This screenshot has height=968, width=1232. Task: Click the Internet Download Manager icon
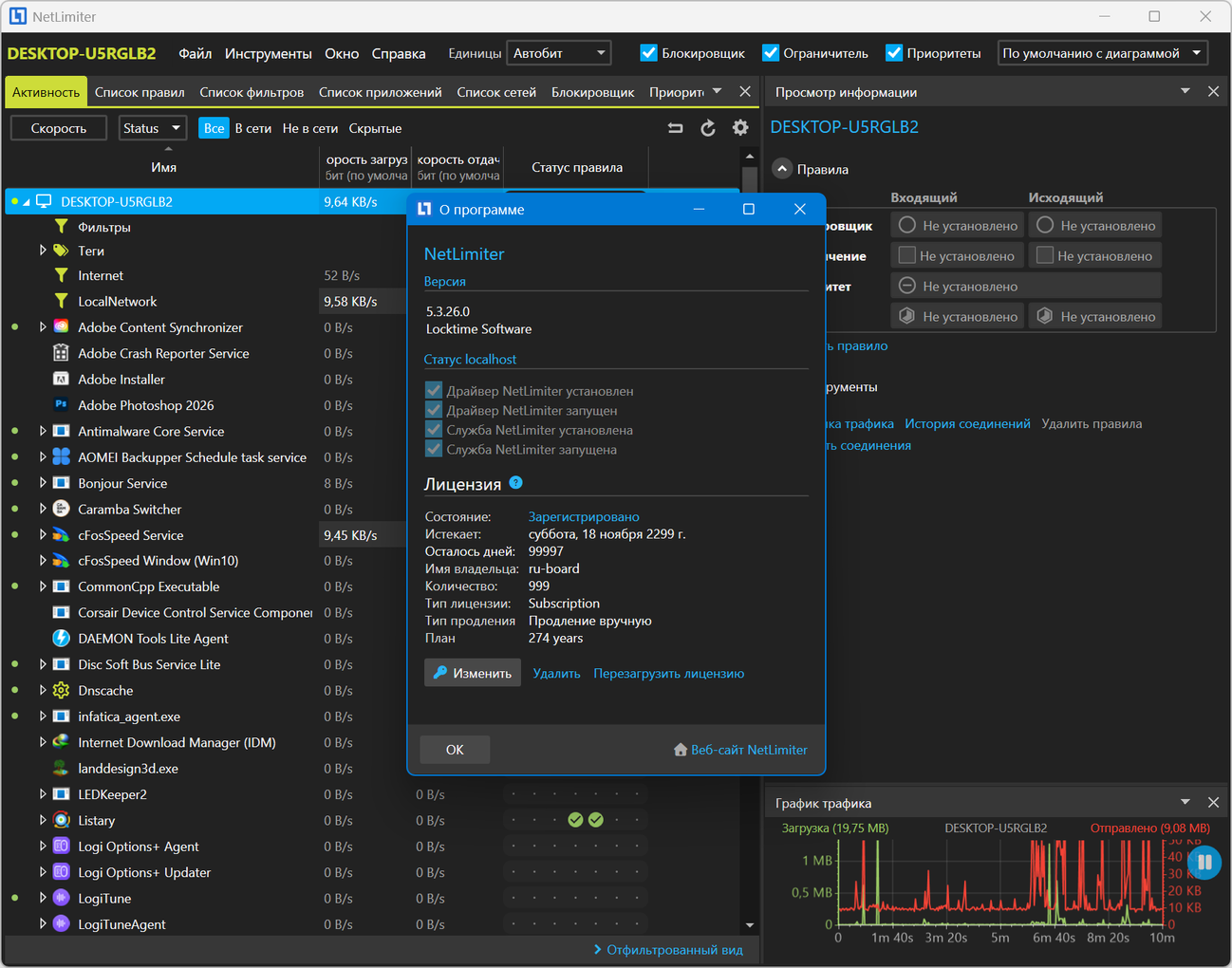[61, 742]
